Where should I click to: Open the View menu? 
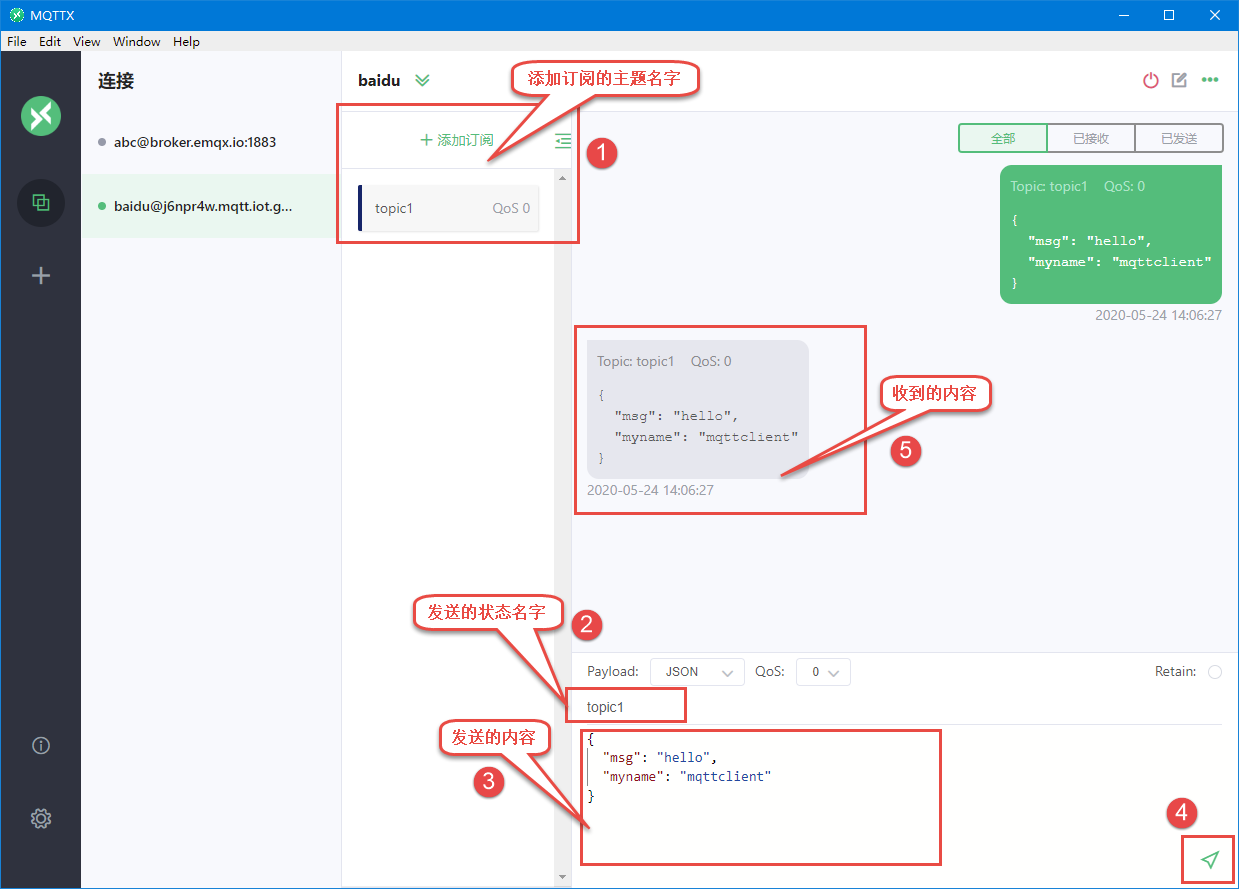(x=86, y=41)
